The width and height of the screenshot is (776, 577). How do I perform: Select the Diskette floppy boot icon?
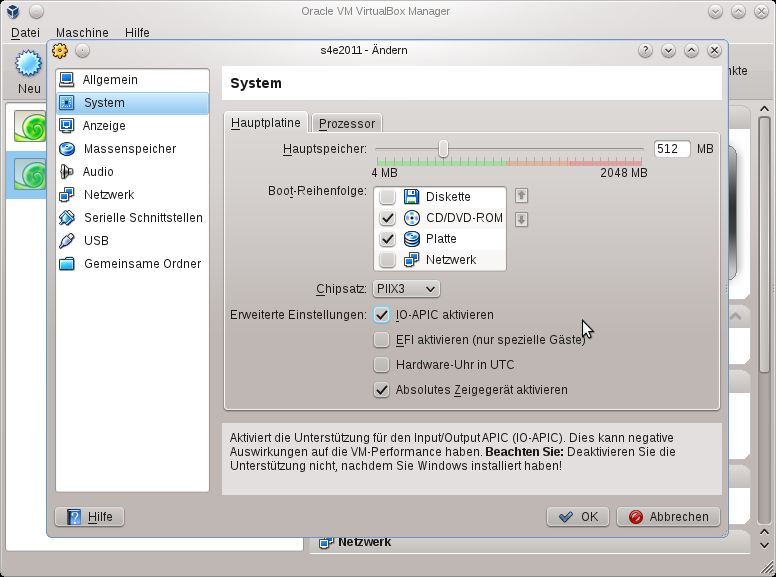(x=412, y=196)
